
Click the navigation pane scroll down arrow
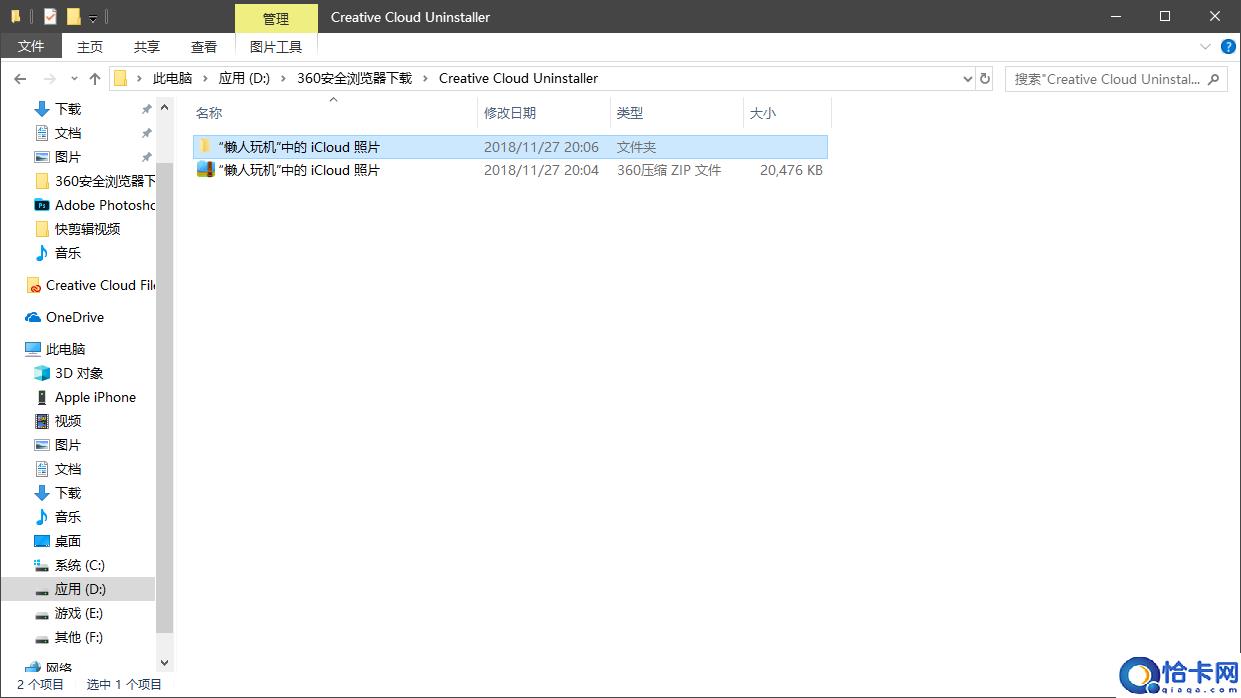click(165, 662)
